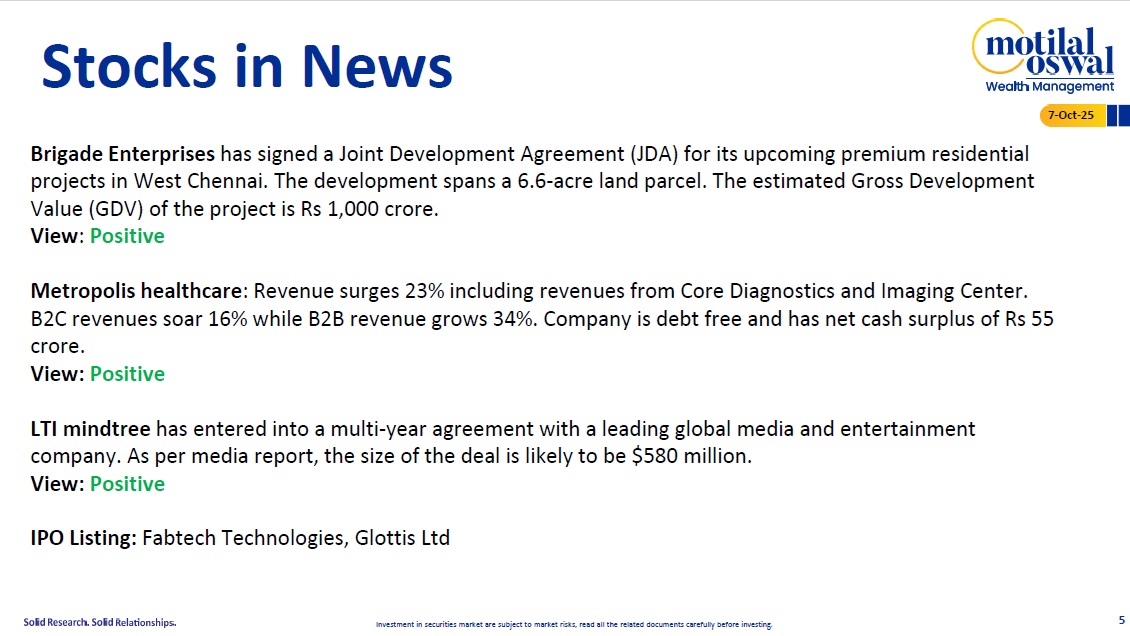Click the LTI mindtree company name
Image resolution: width=1130 pixels, height=636 pixels.
tap(90, 429)
